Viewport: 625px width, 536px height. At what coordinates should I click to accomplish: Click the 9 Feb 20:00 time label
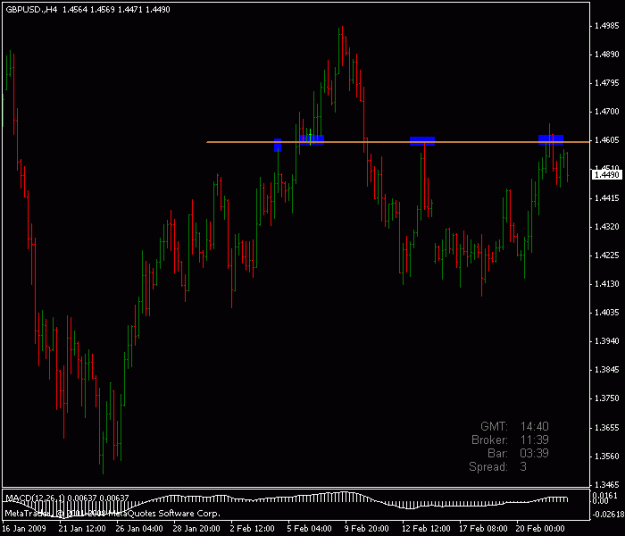coord(367,529)
